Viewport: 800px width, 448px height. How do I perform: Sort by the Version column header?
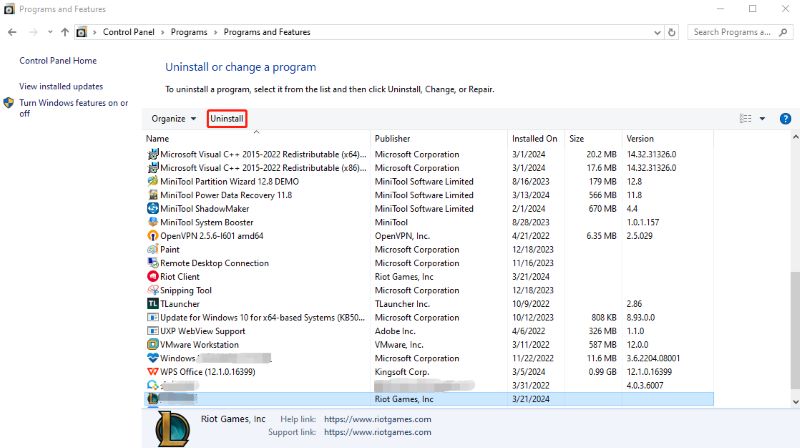pyautogui.click(x=640, y=138)
